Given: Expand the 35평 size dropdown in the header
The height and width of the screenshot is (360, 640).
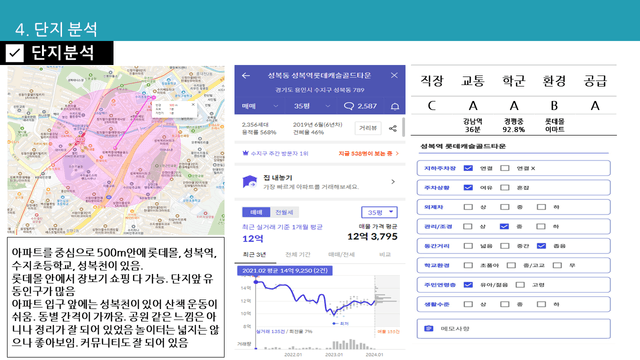Looking at the screenshot, I should click(312, 106).
